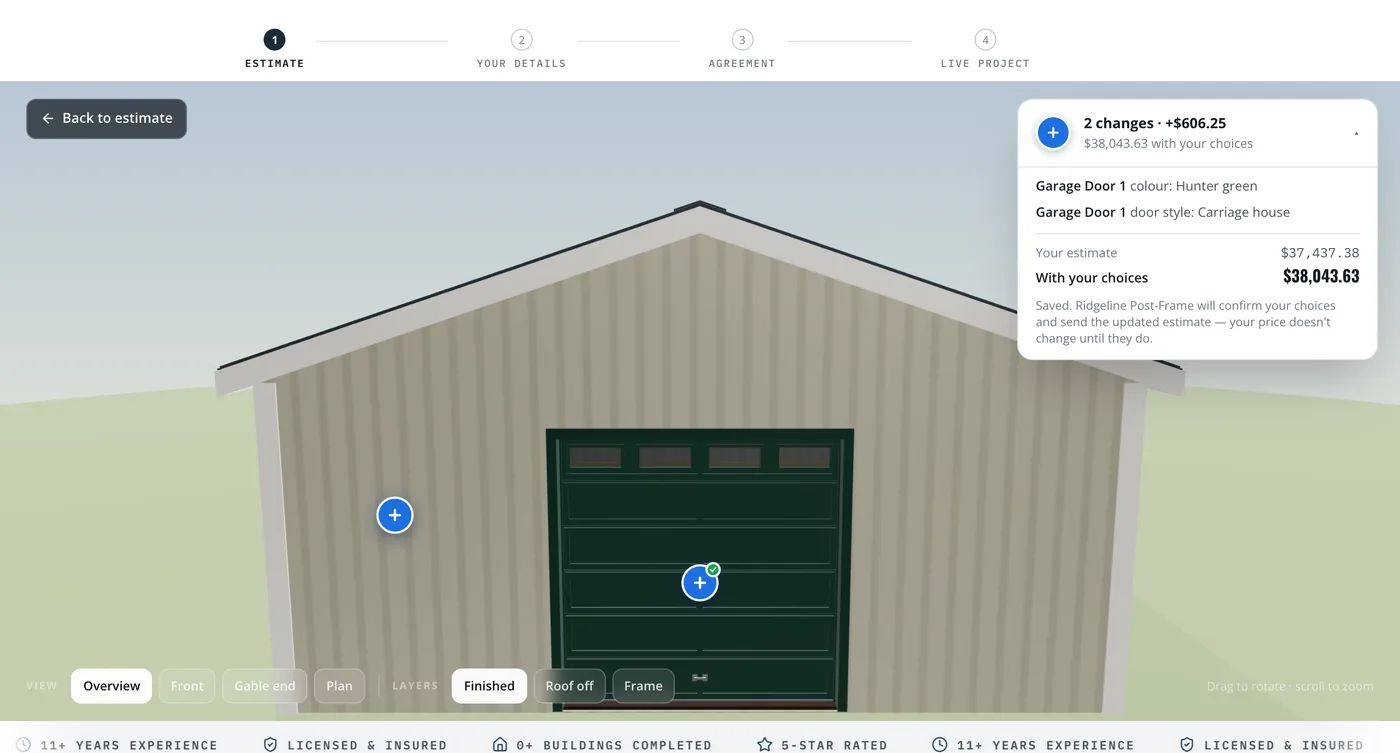Show the Frame layer
The width and height of the screenshot is (1400, 753).
point(643,686)
